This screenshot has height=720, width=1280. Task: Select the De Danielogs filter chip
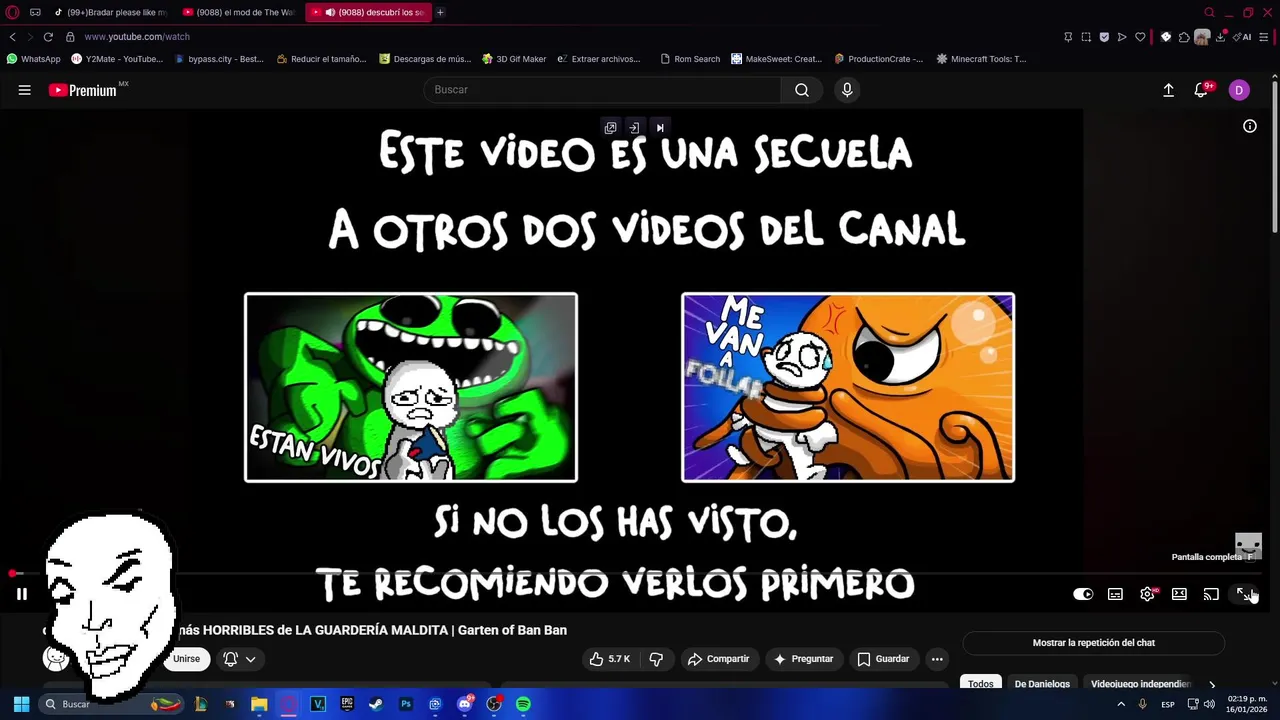[x=1042, y=684]
